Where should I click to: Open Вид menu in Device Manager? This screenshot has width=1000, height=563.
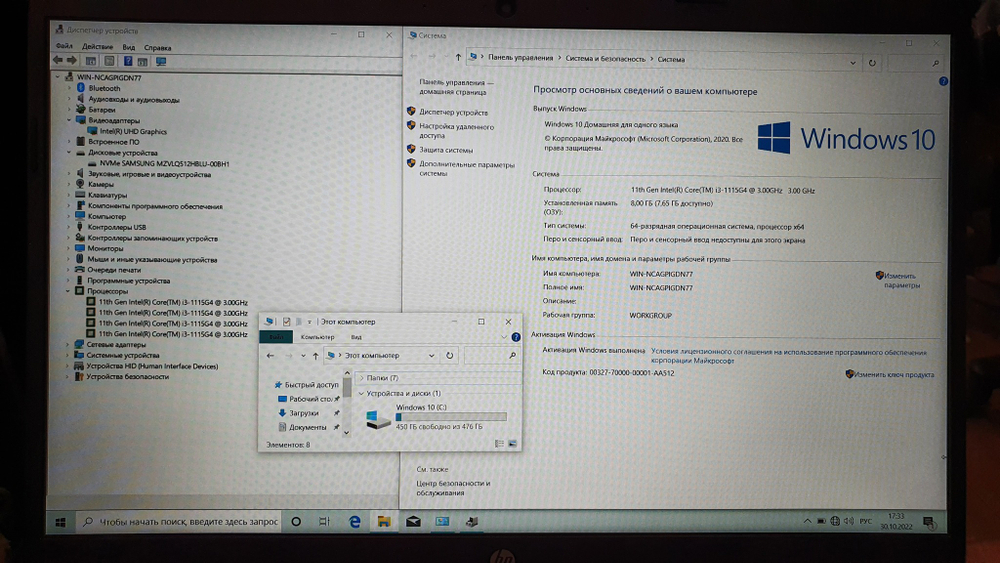click(x=128, y=47)
